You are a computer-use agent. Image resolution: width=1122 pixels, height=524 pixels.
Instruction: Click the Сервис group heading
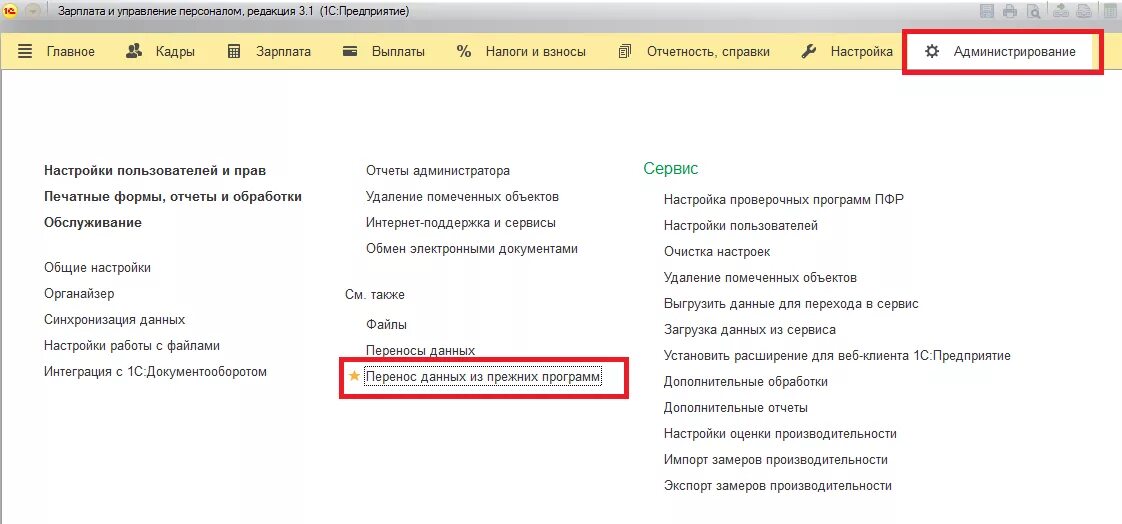tap(670, 168)
